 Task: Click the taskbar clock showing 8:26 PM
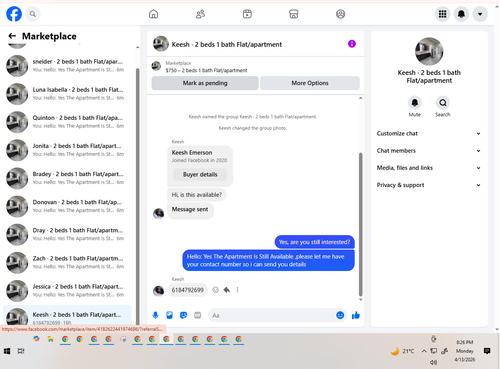click(x=464, y=351)
